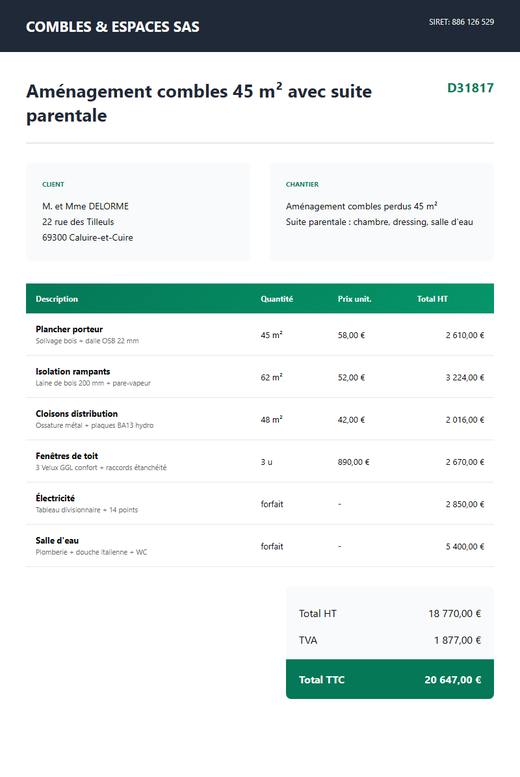Image resolution: width=520 pixels, height=777 pixels.
Task: Select the Plancher porteur row
Action: coord(260,334)
